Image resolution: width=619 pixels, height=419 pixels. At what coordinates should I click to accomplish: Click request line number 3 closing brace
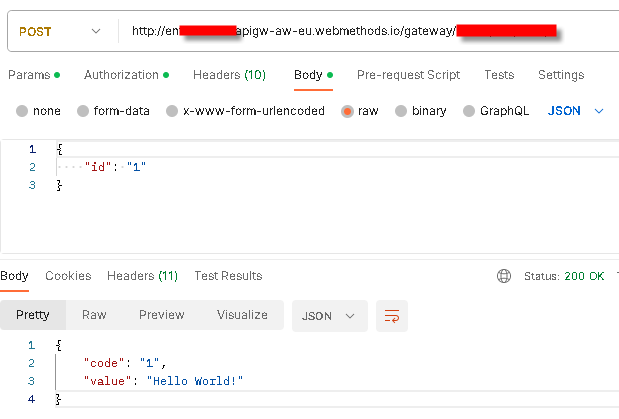click(x=59, y=185)
